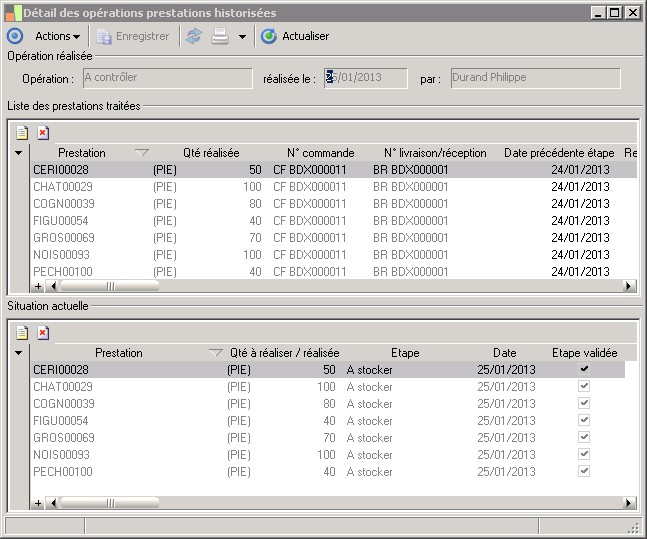Viewport: 647px width, 539px height.
Task: Open the Actions menu
Action: click(58, 36)
